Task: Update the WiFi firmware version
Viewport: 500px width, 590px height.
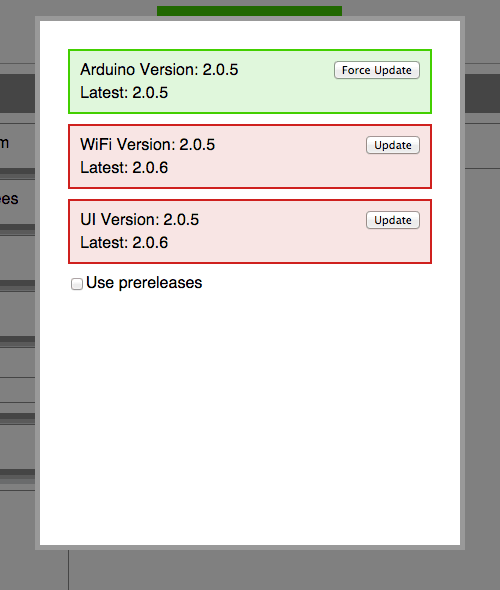Action: [393, 145]
